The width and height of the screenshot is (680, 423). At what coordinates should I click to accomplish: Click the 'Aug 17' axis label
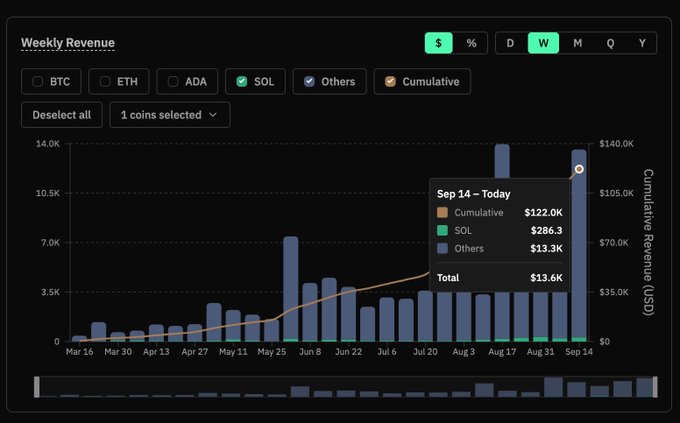point(502,352)
